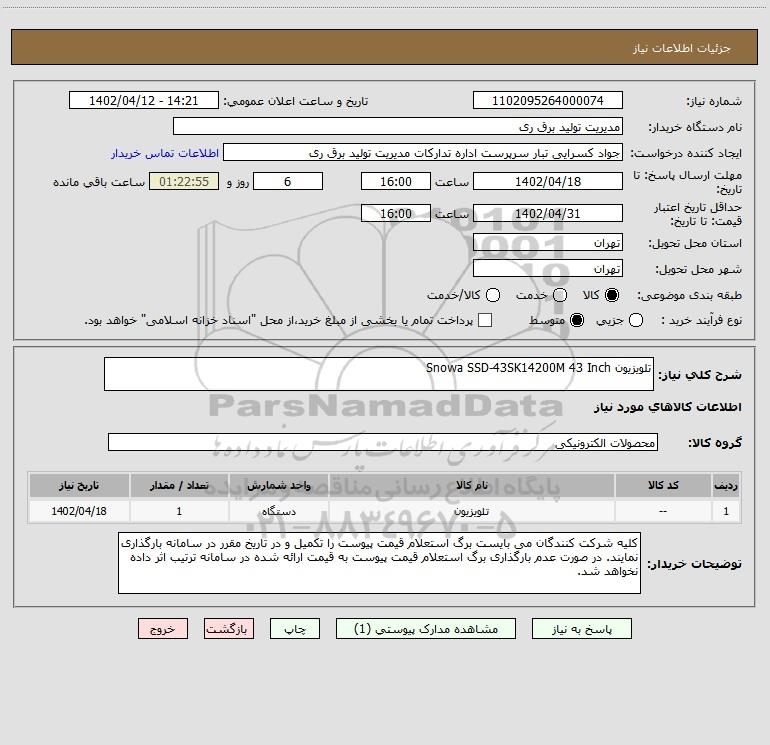Viewport: 770px width, 745px height.
Task: Click the شهر محل تحویل field
Action: click(x=548, y=268)
